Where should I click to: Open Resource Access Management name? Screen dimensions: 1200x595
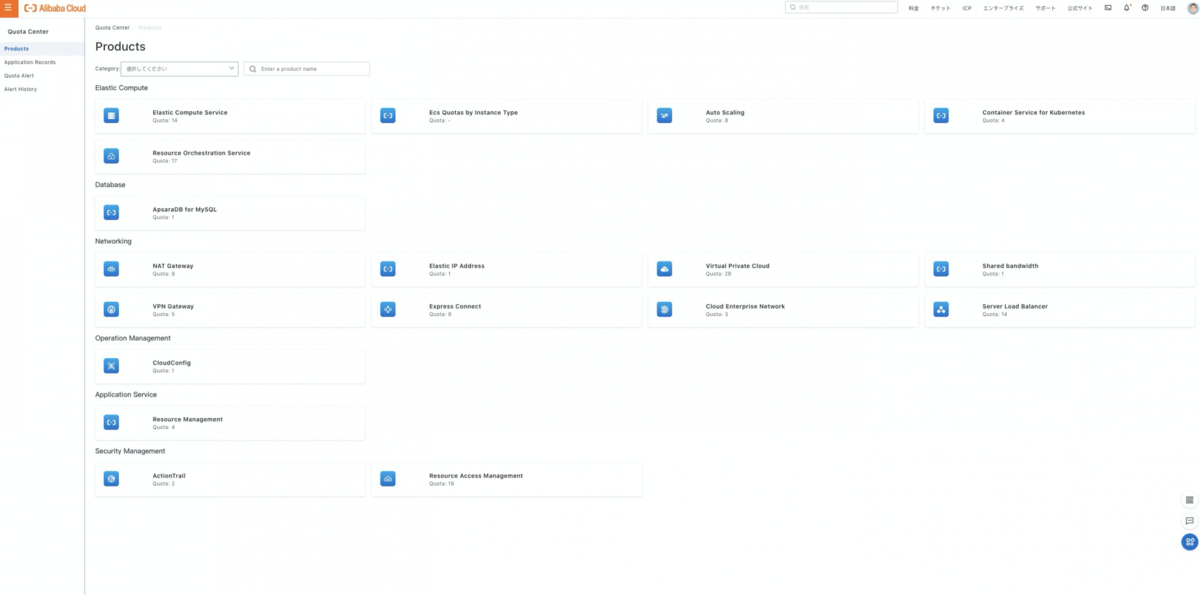click(x=476, y=476)
